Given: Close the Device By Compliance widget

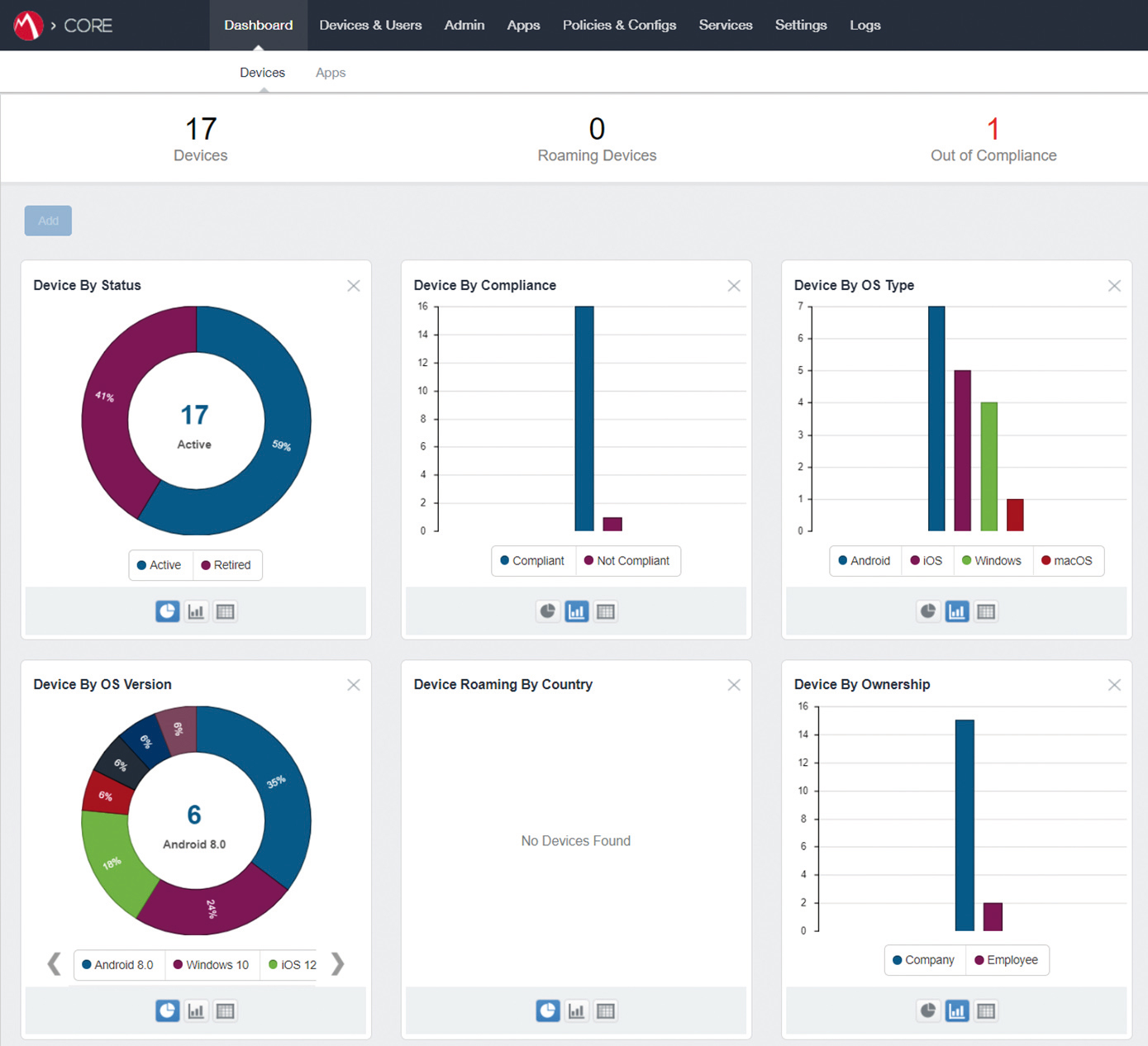Looking at the screenshot, I should pos(734,286).
